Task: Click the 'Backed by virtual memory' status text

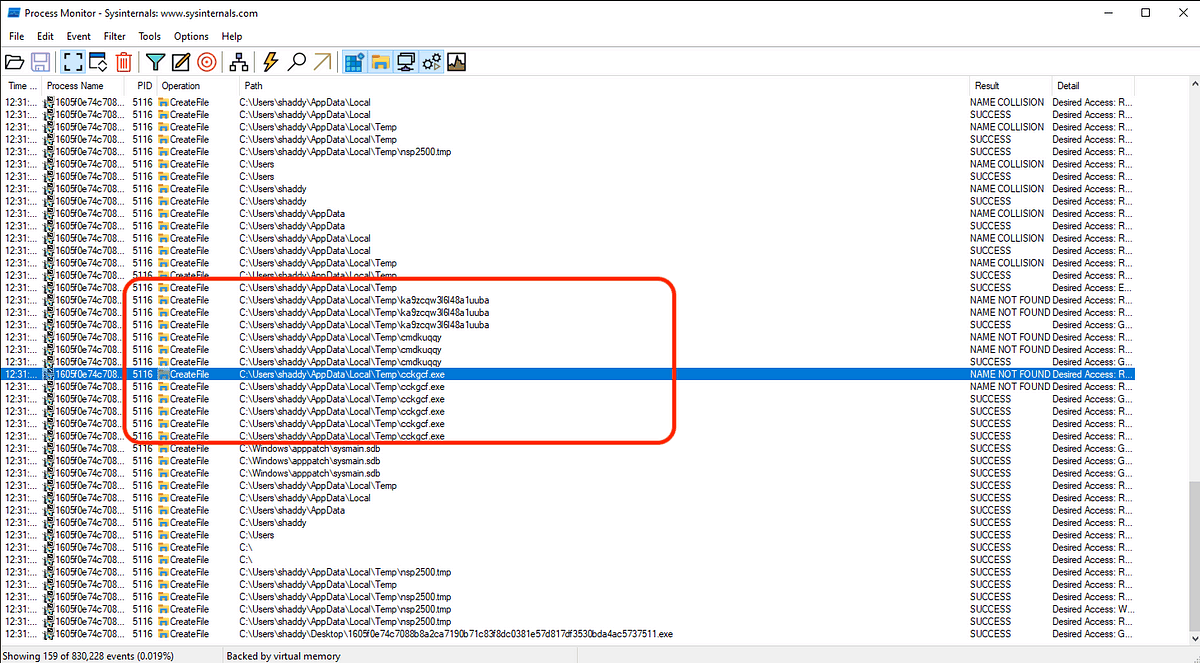Action: 283,656
